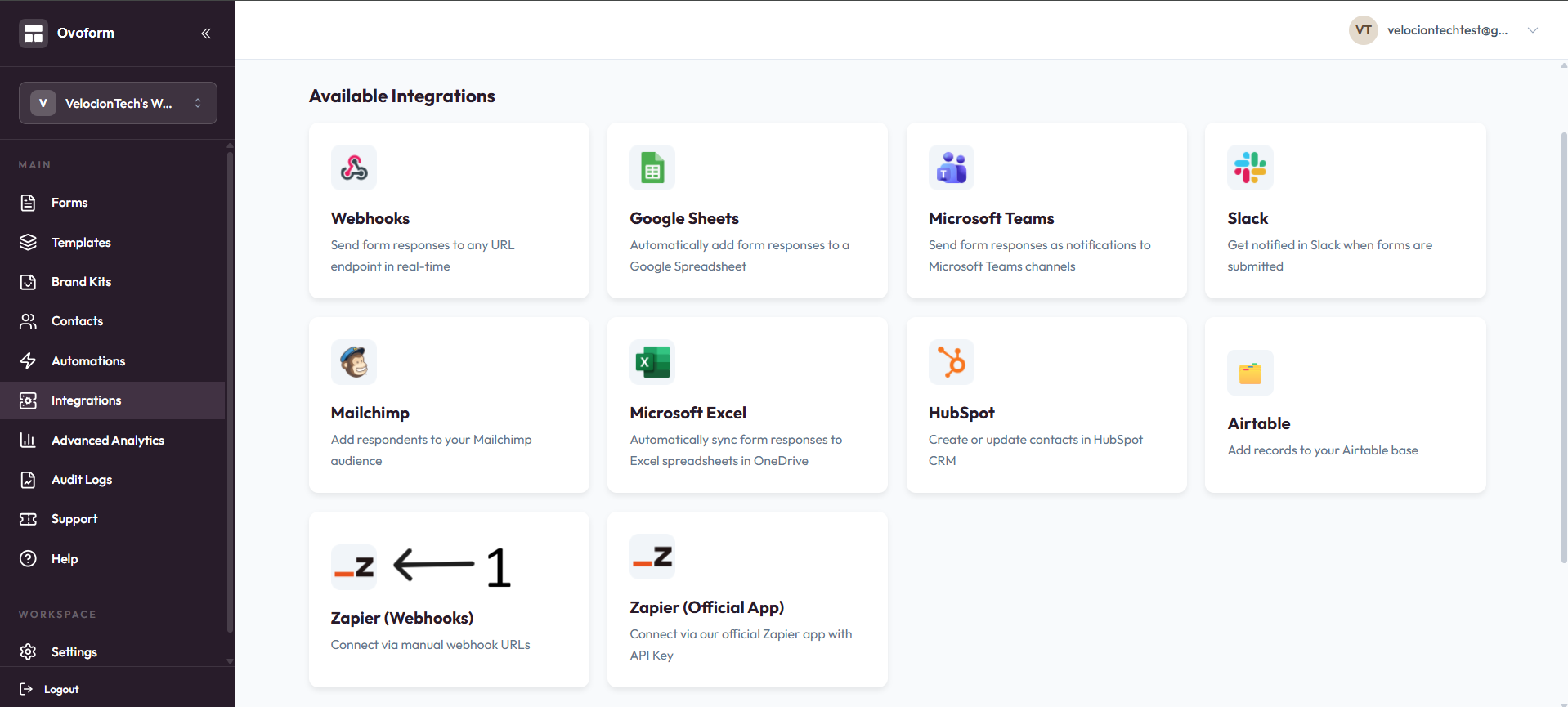Click the Settings gear icon
Viewport: 1568px width, 707px height.
pyautogui.click(x=28, y=652)
